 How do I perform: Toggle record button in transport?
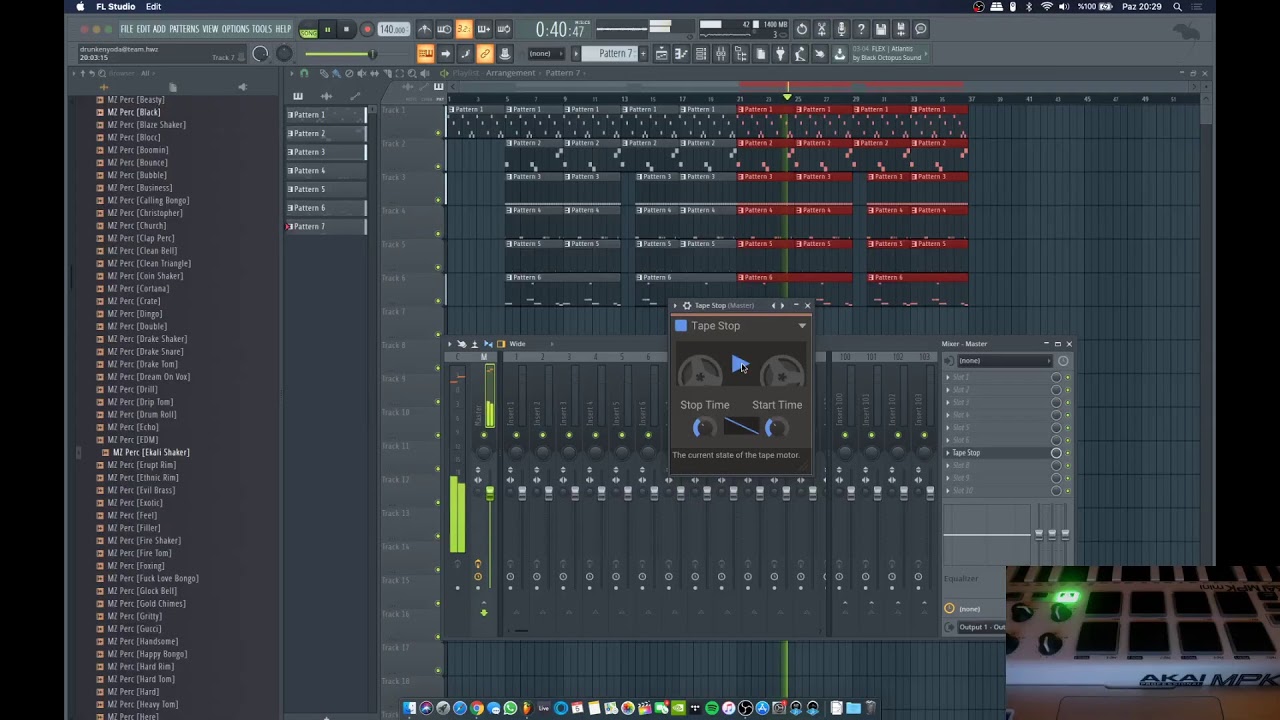pos(367,30)
